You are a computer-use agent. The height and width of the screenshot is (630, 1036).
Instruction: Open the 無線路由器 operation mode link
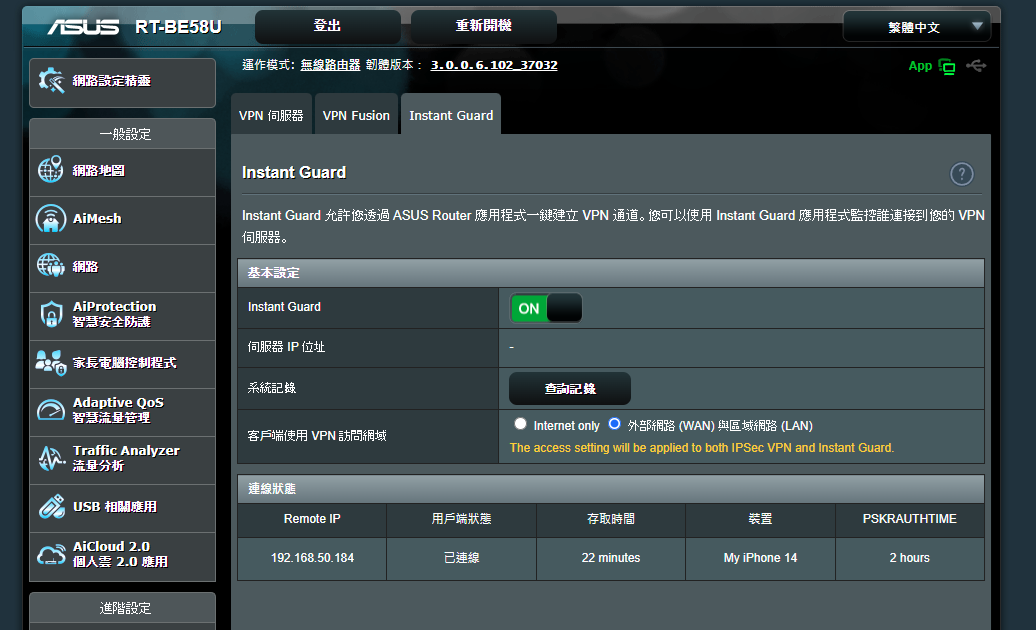tap(330, 65)
